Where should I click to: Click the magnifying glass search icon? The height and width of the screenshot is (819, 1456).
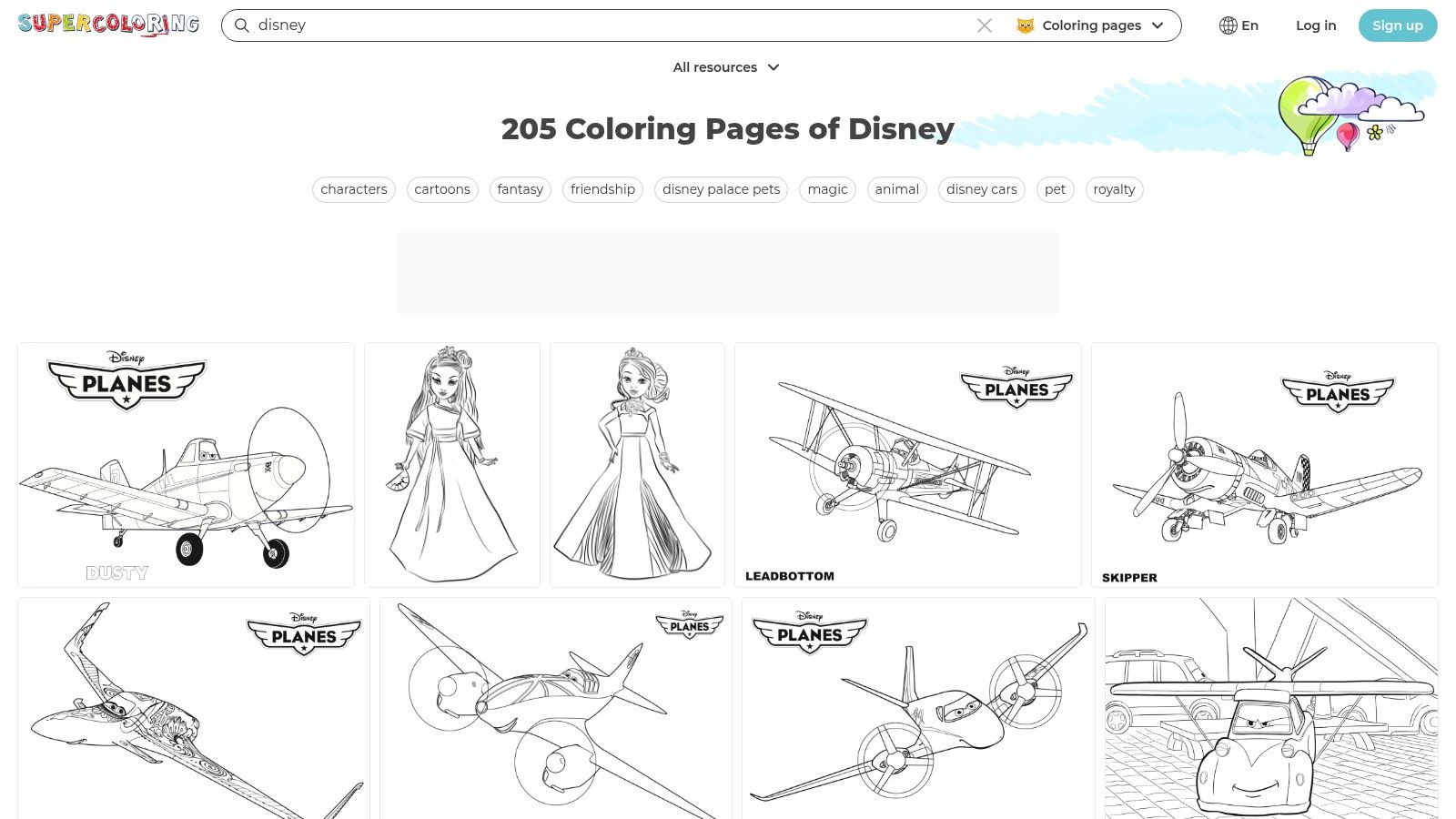coord(241,25)
